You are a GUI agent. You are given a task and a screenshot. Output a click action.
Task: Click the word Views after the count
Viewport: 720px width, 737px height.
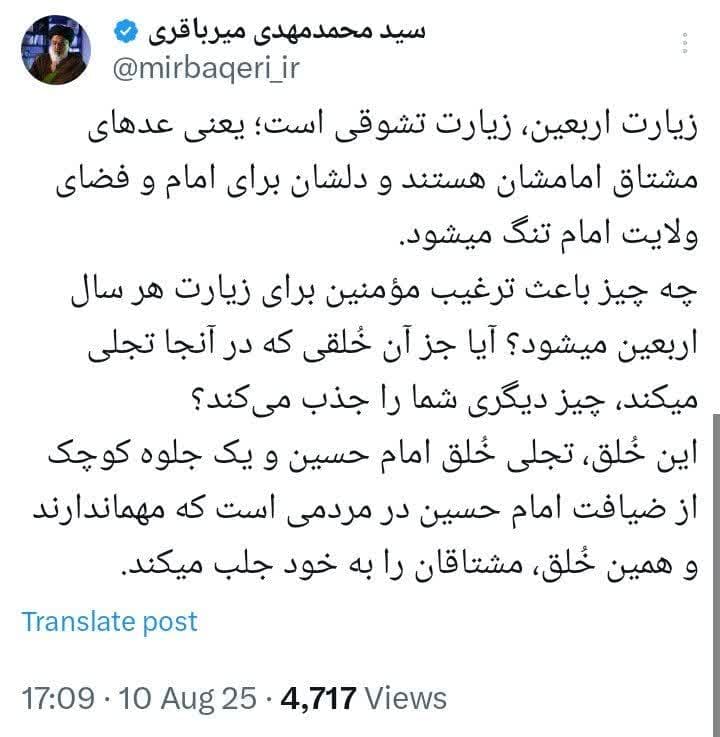coord(406,698)
